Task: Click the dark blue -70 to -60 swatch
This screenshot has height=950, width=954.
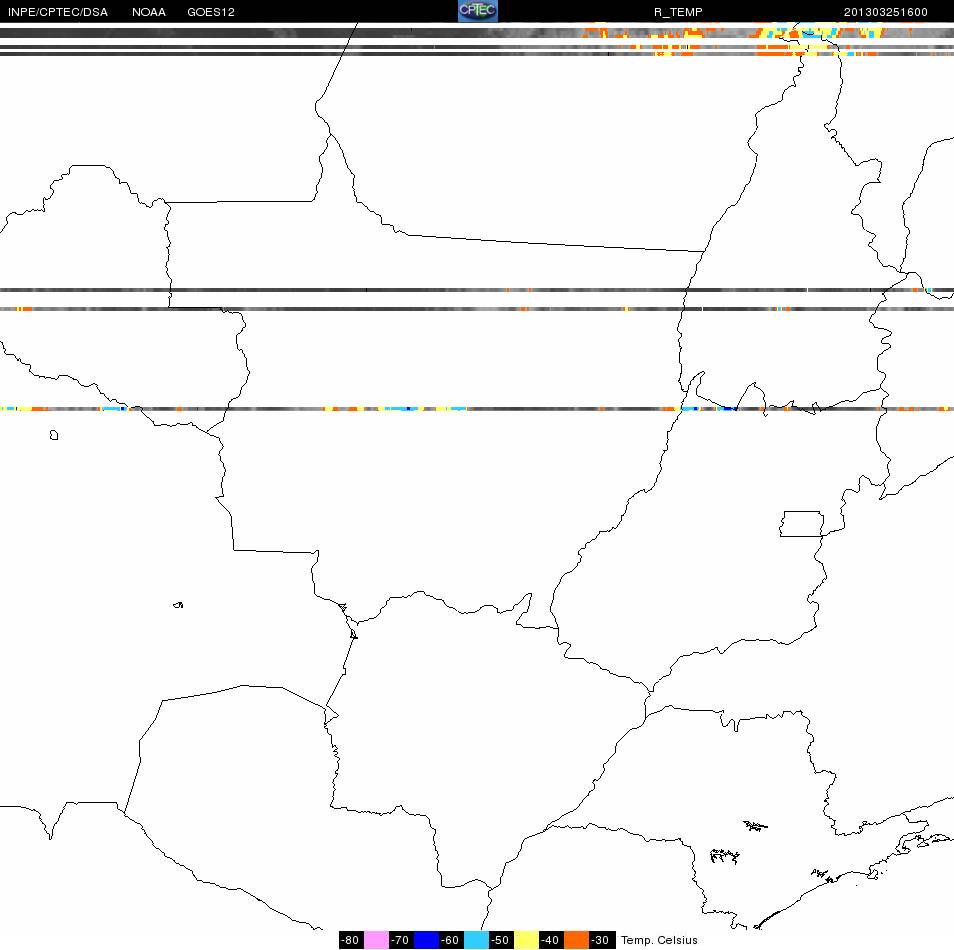Action: click(427, 940)
